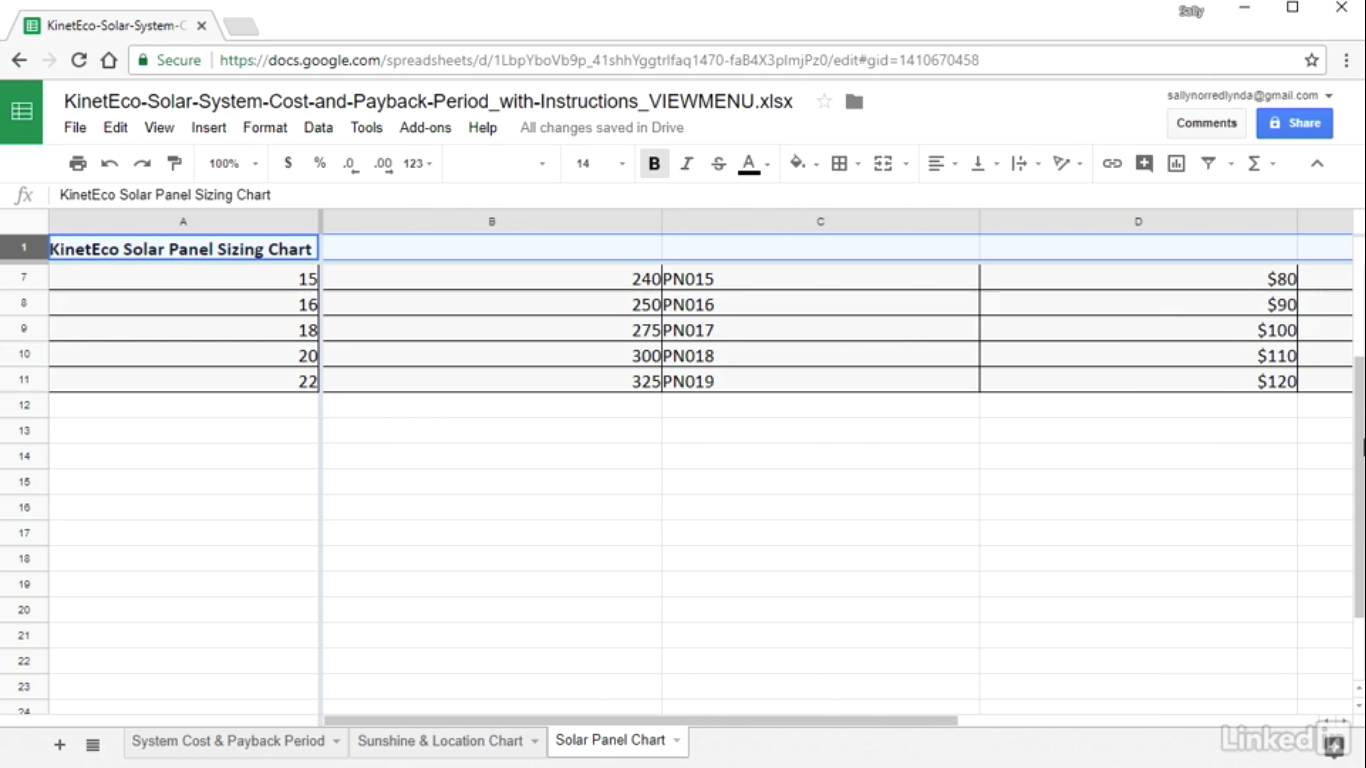Move document with folder icon
Viewport: 1366px width, 768px height.
pyautogui.click(x=854, y=101)
